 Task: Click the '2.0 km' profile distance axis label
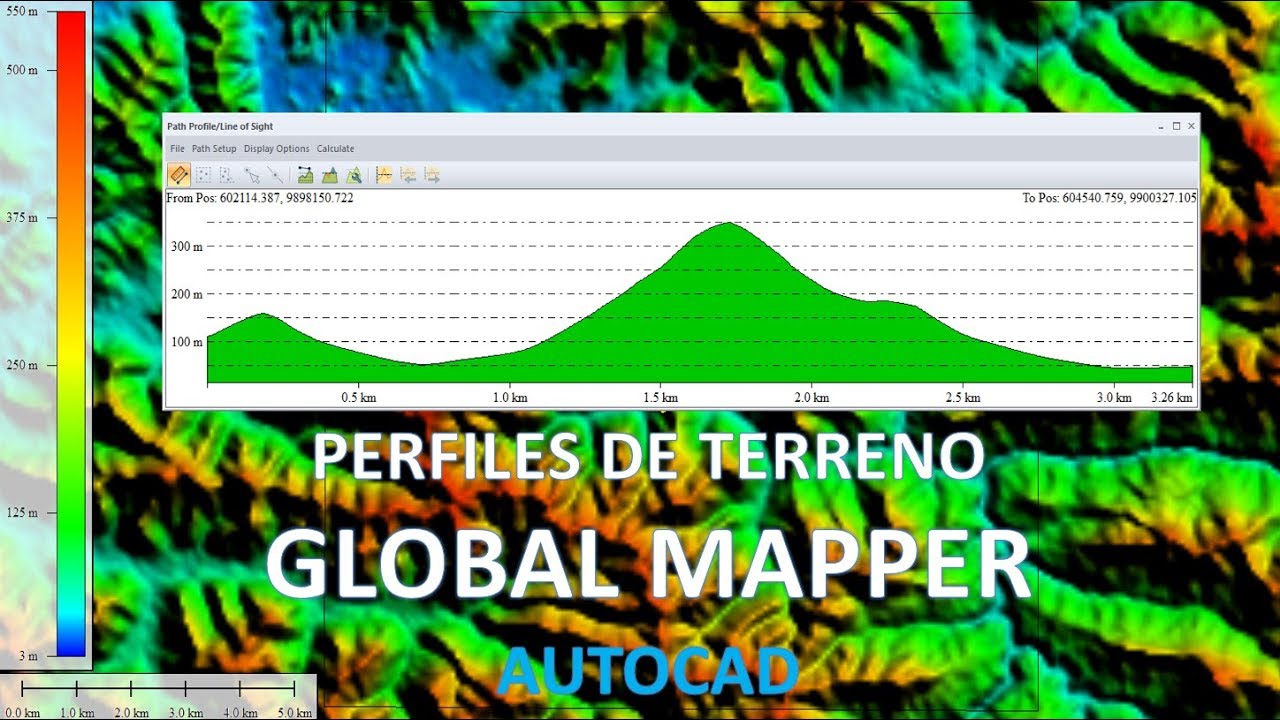coord(811,398)
